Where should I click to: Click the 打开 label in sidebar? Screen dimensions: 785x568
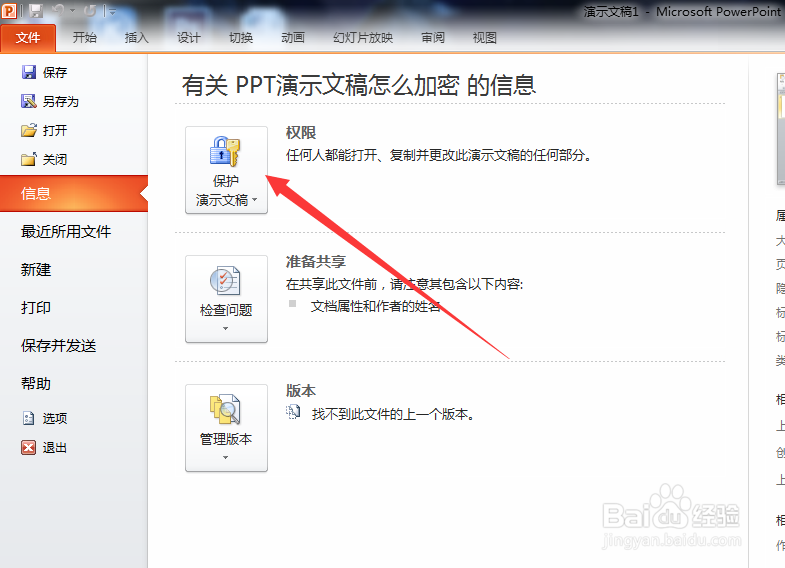(55, 131)
